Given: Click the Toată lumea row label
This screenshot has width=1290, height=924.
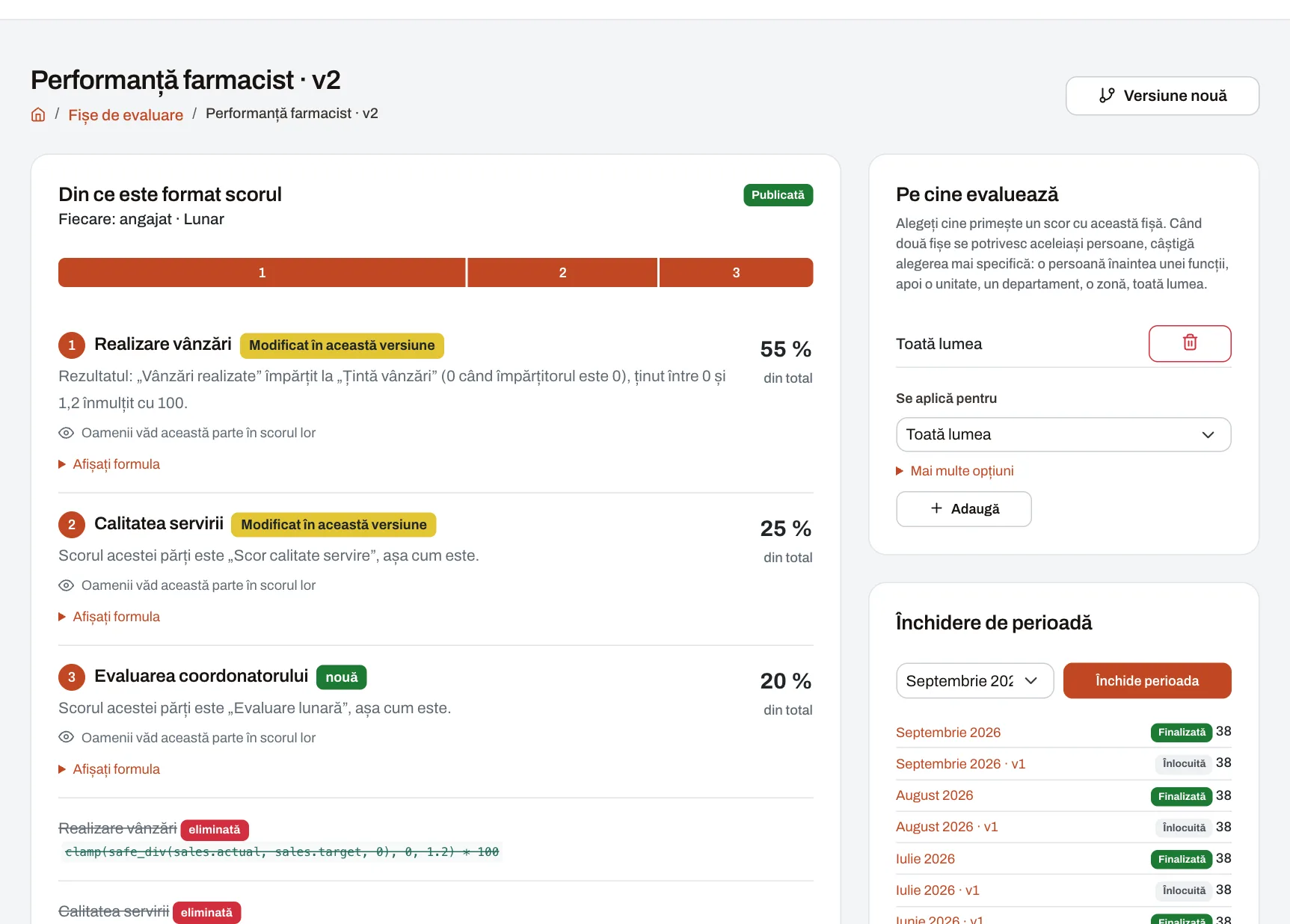Looking at the screenshot, I should pyautogui.click(x=939, y=344).
